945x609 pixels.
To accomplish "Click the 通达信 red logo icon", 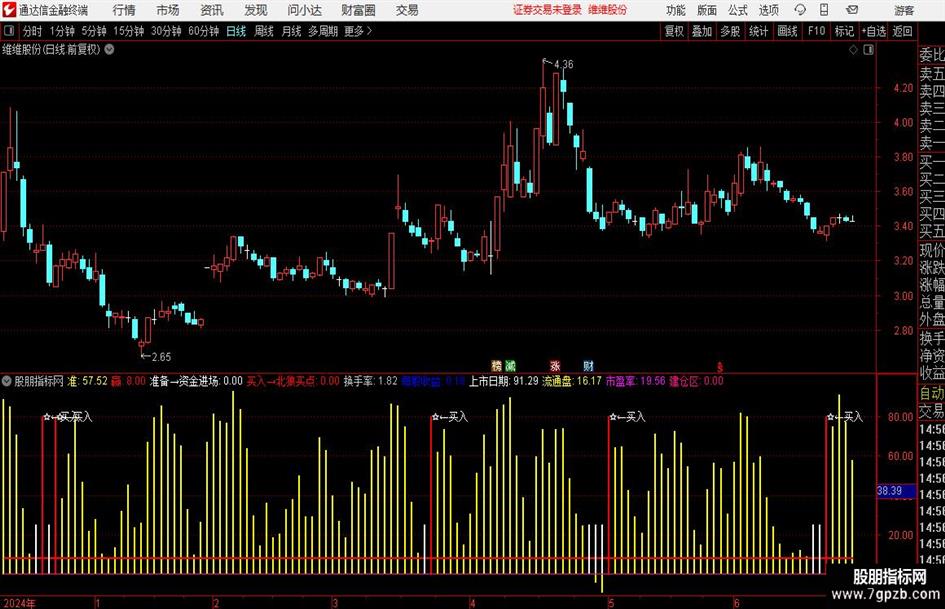I will click(x=10, y=10).
